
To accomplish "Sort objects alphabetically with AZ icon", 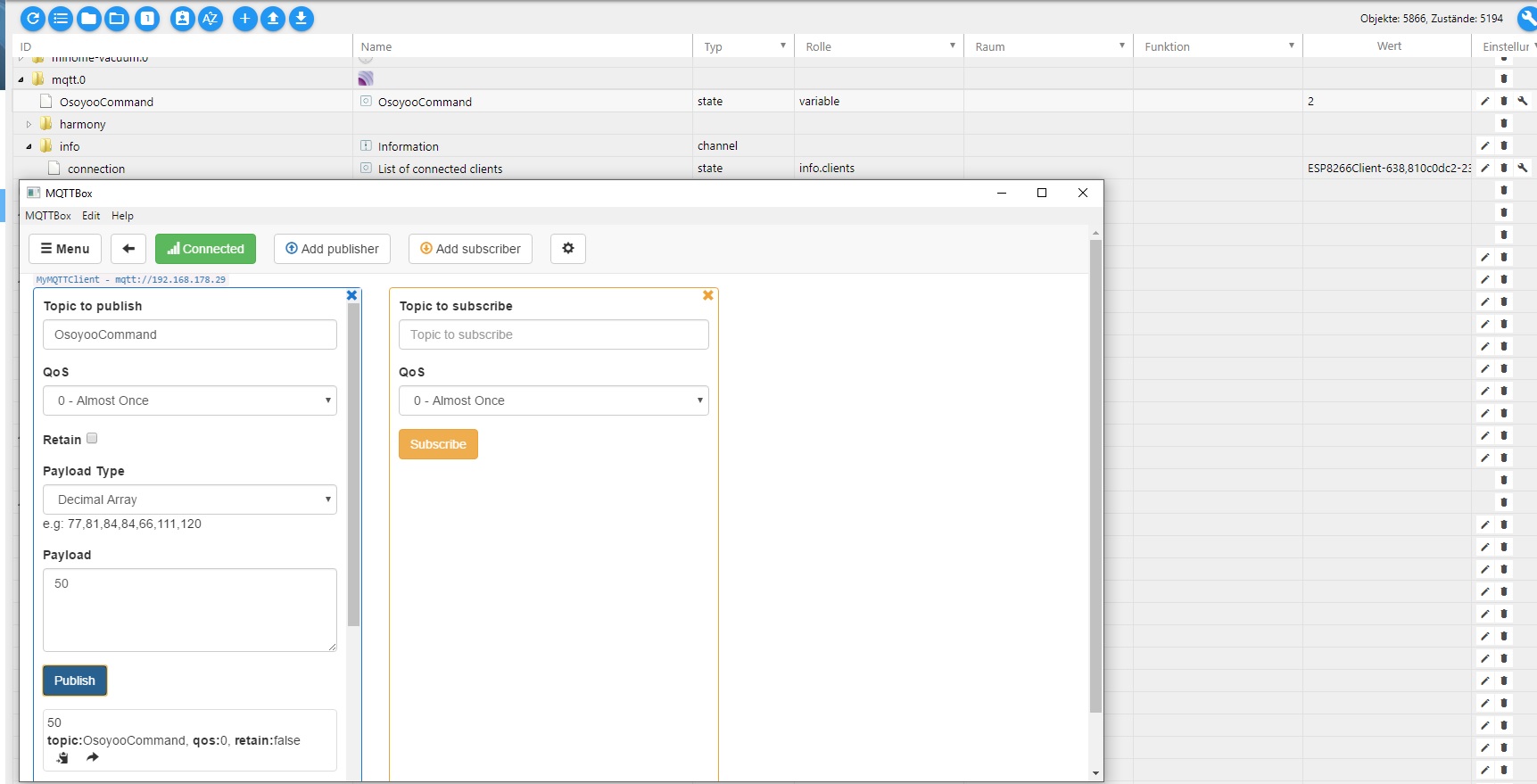I will coord(211,18).
